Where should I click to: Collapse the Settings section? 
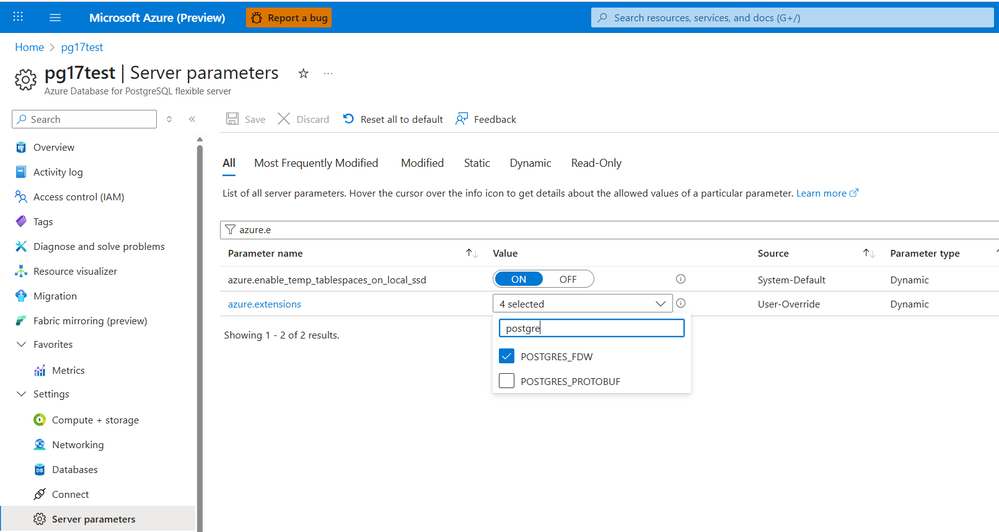21,394
